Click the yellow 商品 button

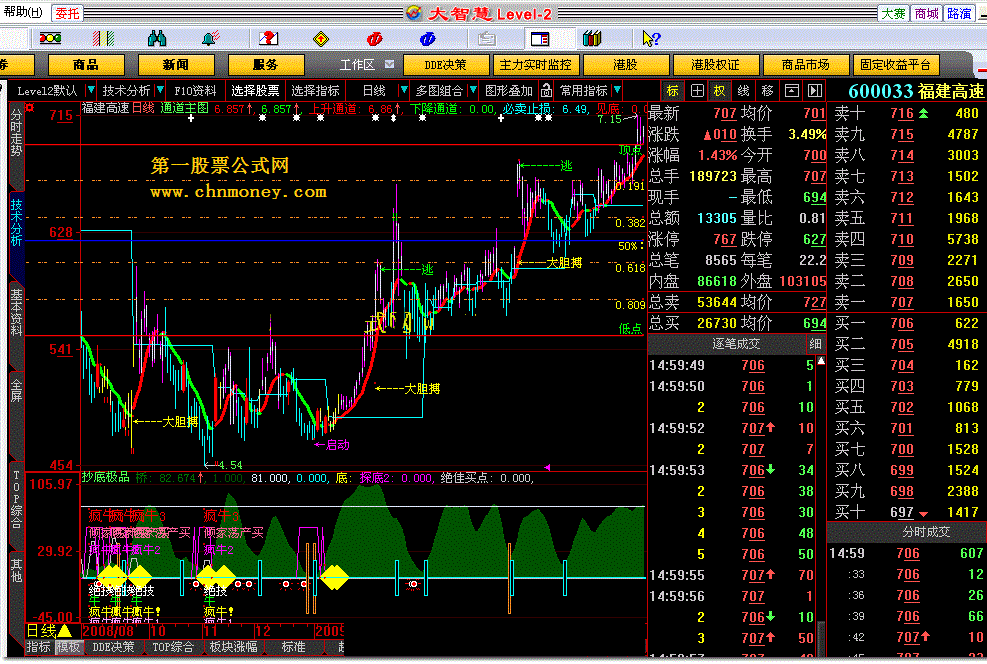click(x=86, y=65)
